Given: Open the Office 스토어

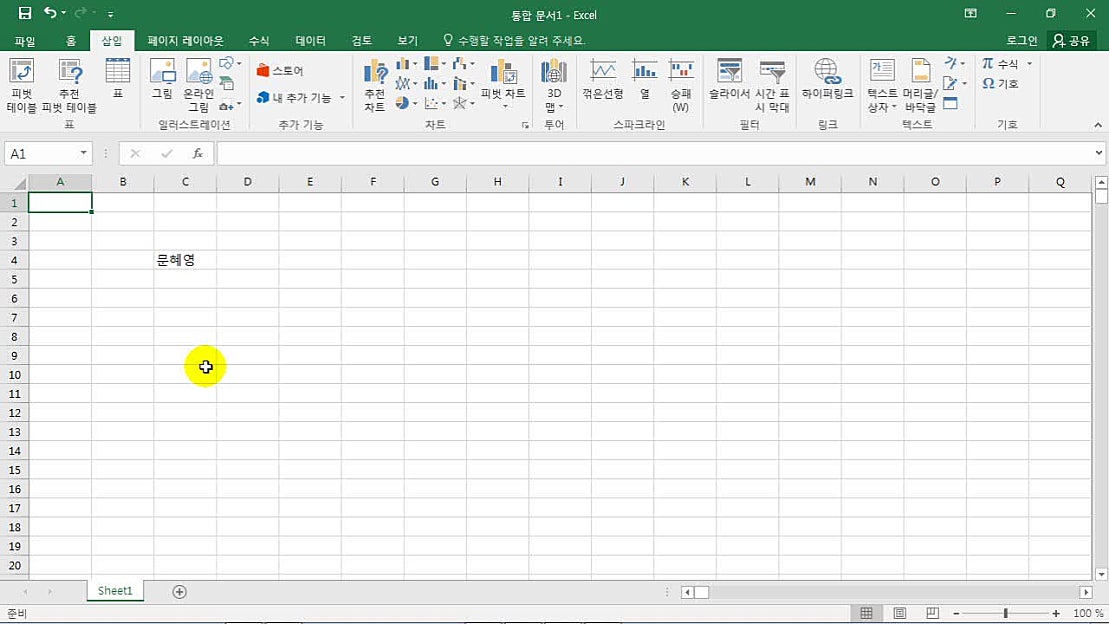Looking at the screenshot, I should [x=282, y=70].
